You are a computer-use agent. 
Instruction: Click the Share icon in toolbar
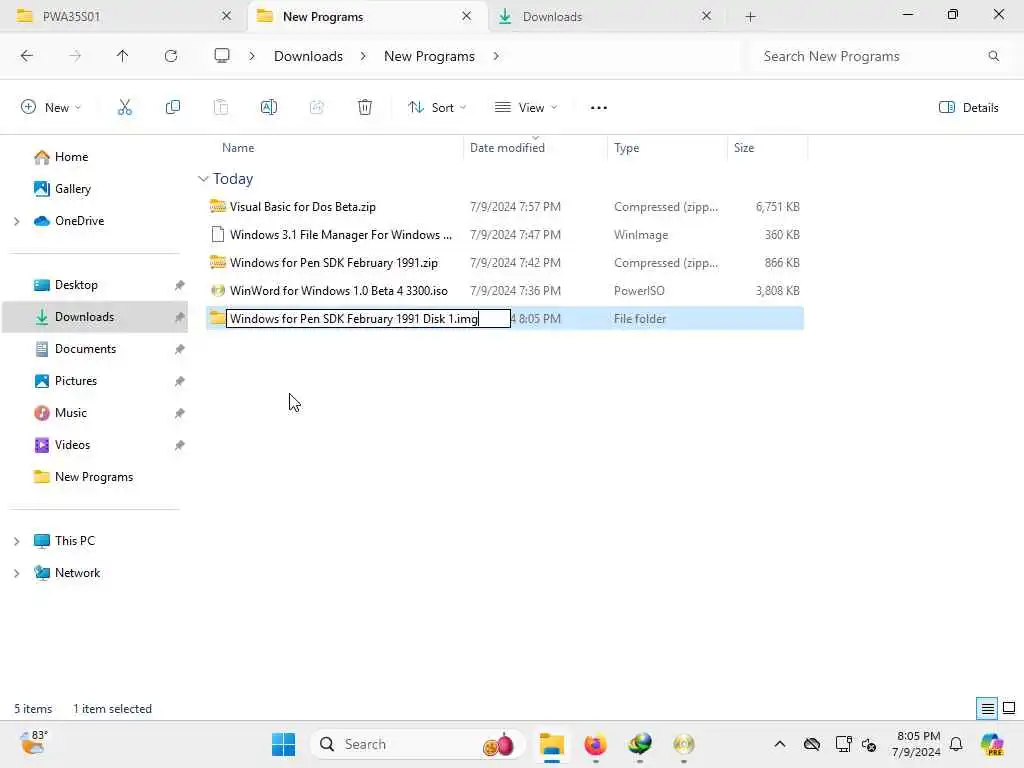(x=317, y=108)
